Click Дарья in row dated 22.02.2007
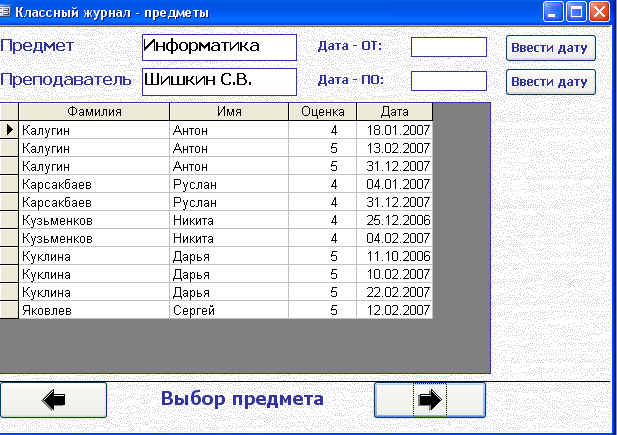This screenshot has height=435, width=617. tap(229, 292)
